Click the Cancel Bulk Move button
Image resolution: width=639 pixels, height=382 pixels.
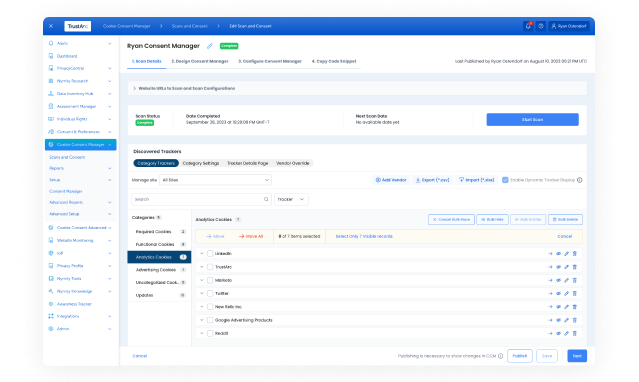tap(451, 219)
